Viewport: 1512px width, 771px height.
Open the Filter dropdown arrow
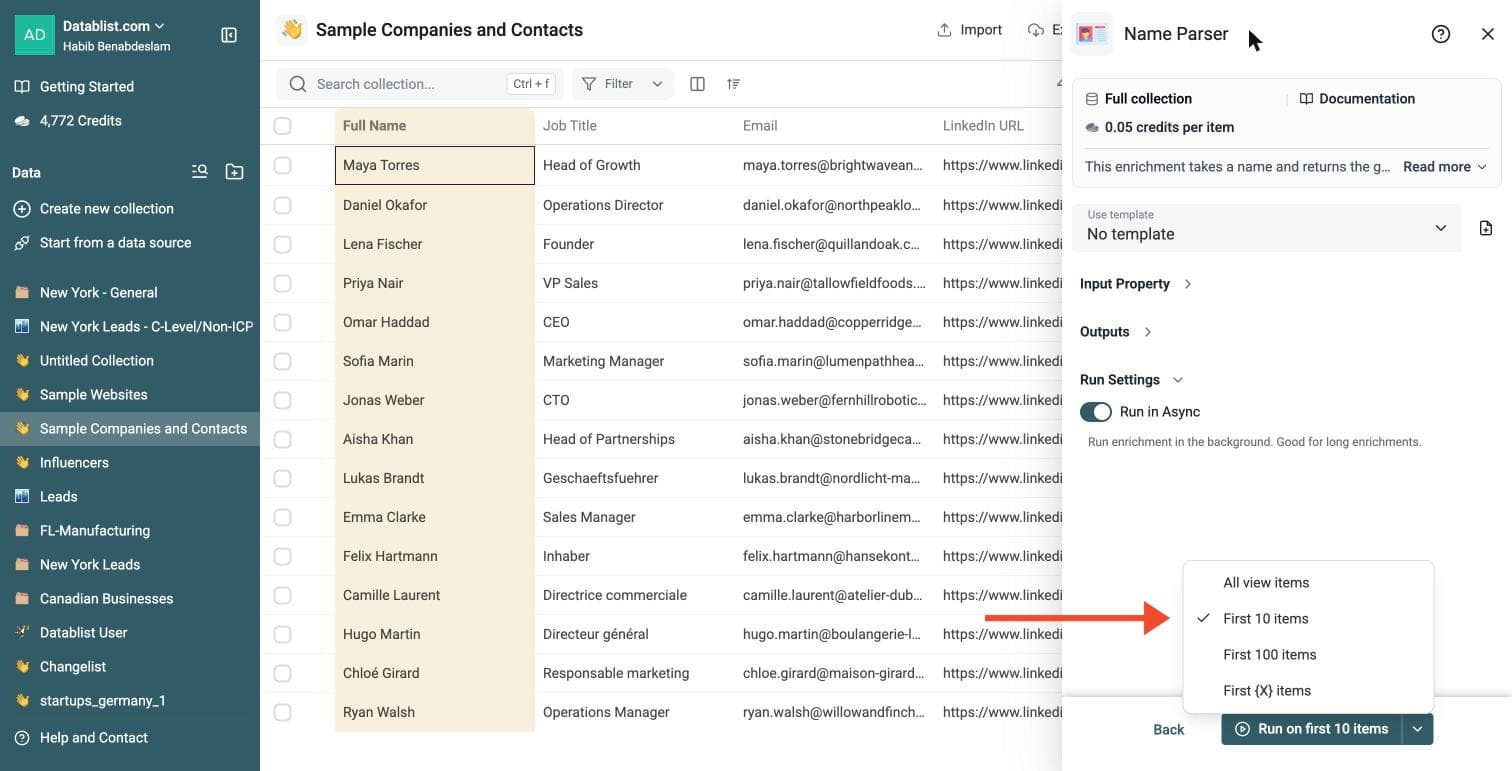(x=657, y=84)
